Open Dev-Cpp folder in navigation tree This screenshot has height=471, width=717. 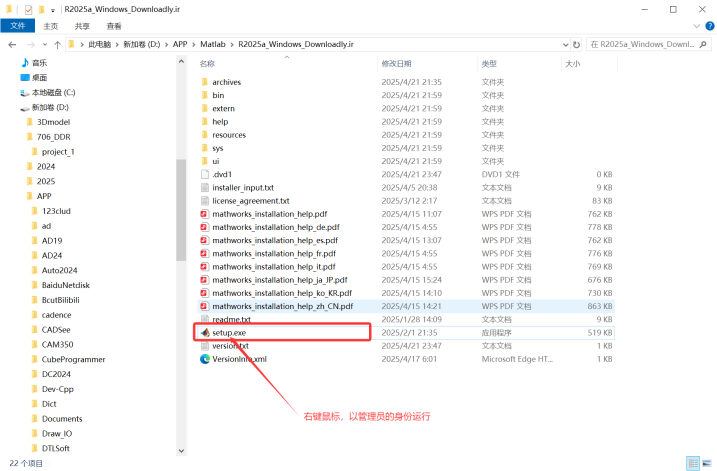pos(58,389)
